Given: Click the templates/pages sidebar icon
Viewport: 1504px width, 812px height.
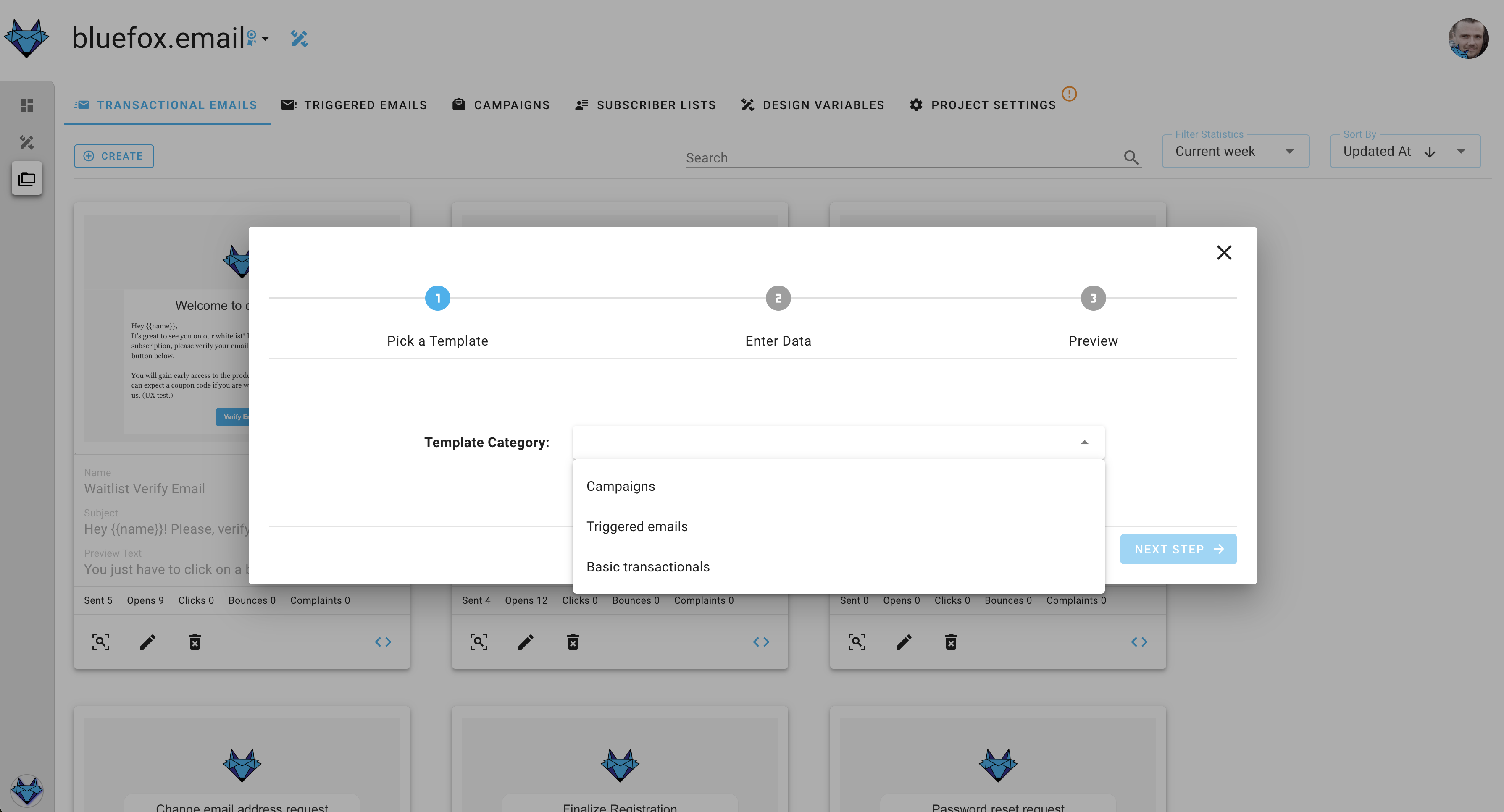Looking at the screenshot, I should coord(26,178).
